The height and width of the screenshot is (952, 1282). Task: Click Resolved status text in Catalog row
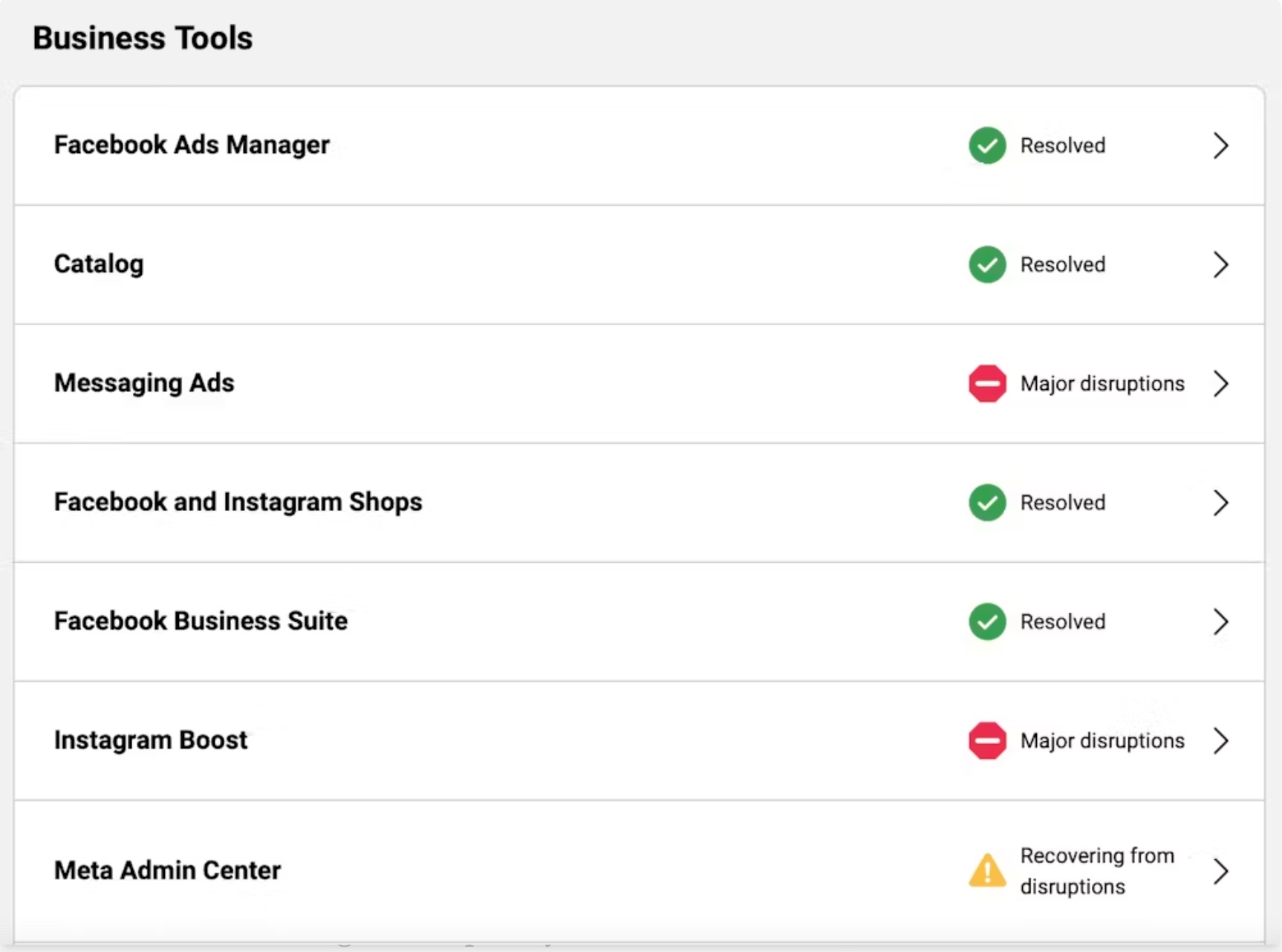pyautogui.click(x=1063, y=264)
